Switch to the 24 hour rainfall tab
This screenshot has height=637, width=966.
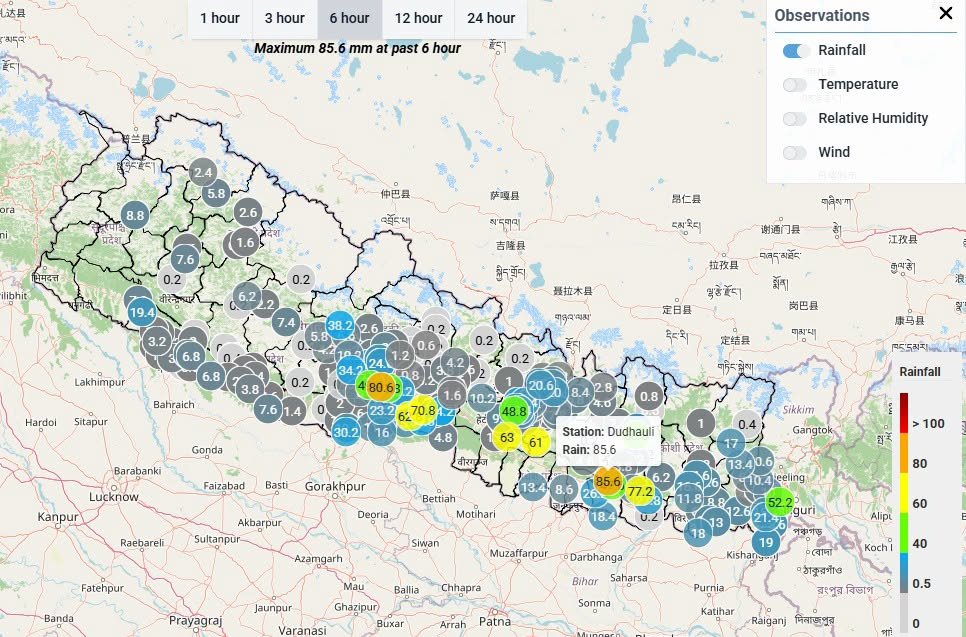point(490,18)
